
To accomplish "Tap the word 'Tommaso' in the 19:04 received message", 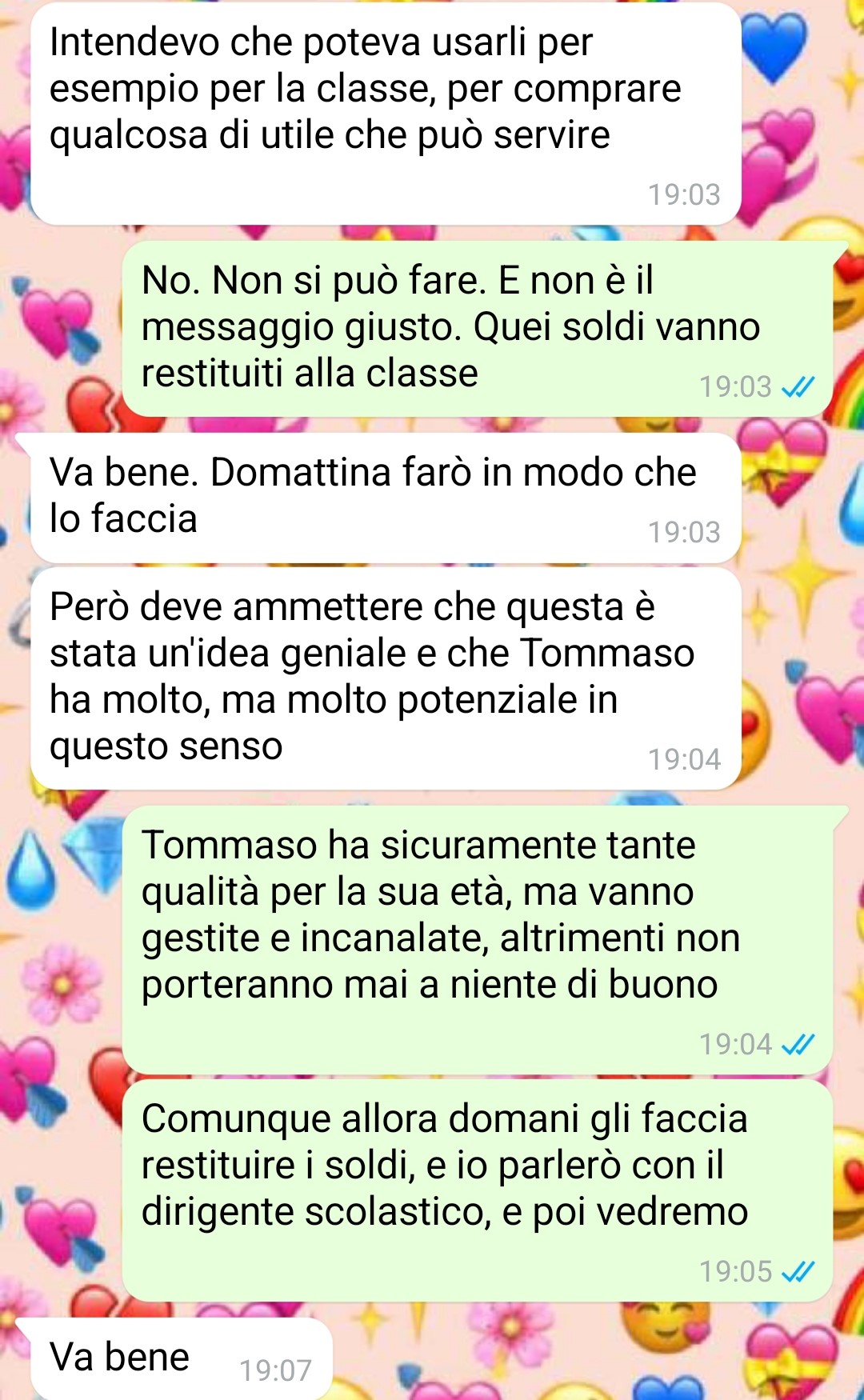I will (x=608, y=653).
